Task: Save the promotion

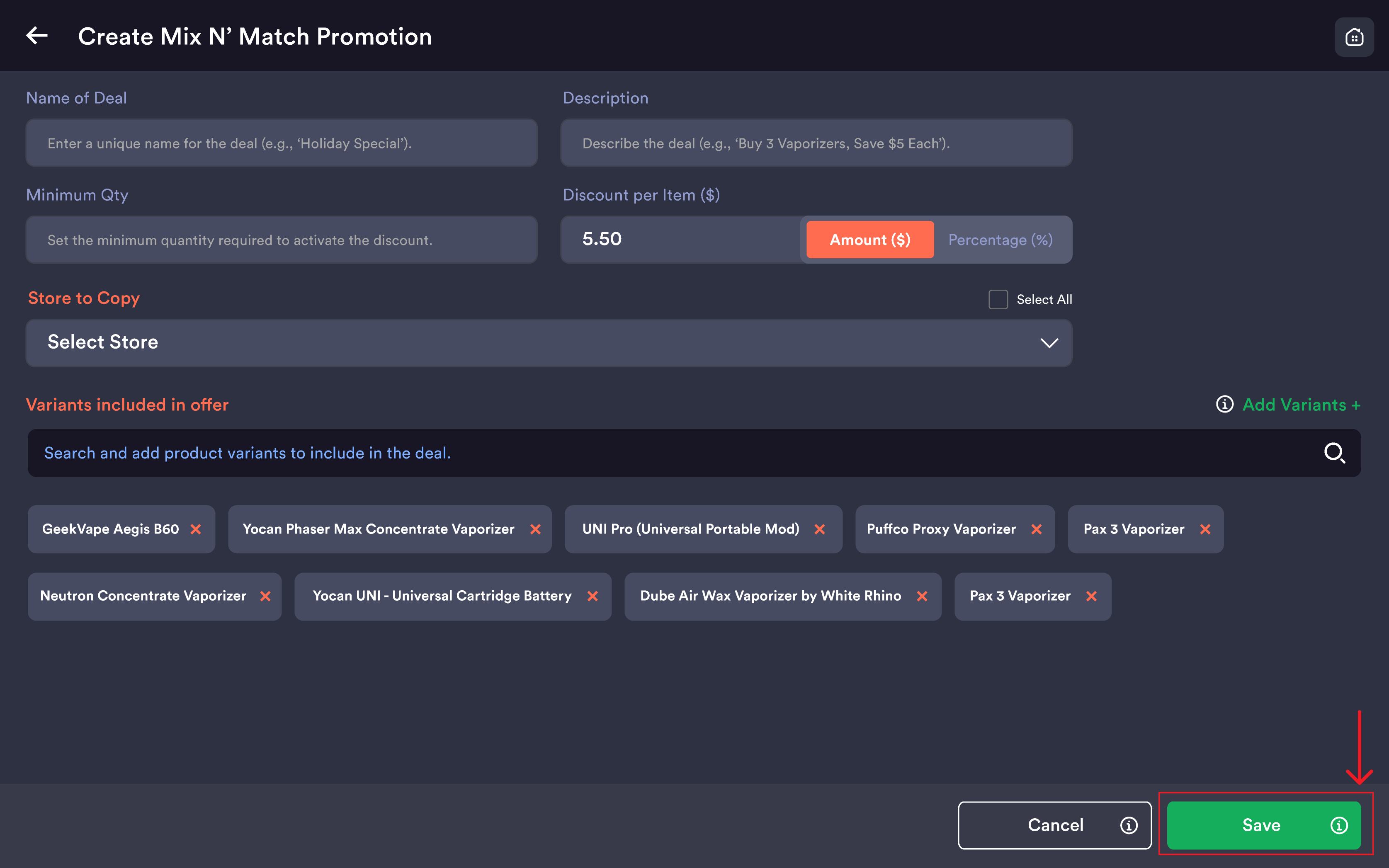Action: tap(1263, 826)
